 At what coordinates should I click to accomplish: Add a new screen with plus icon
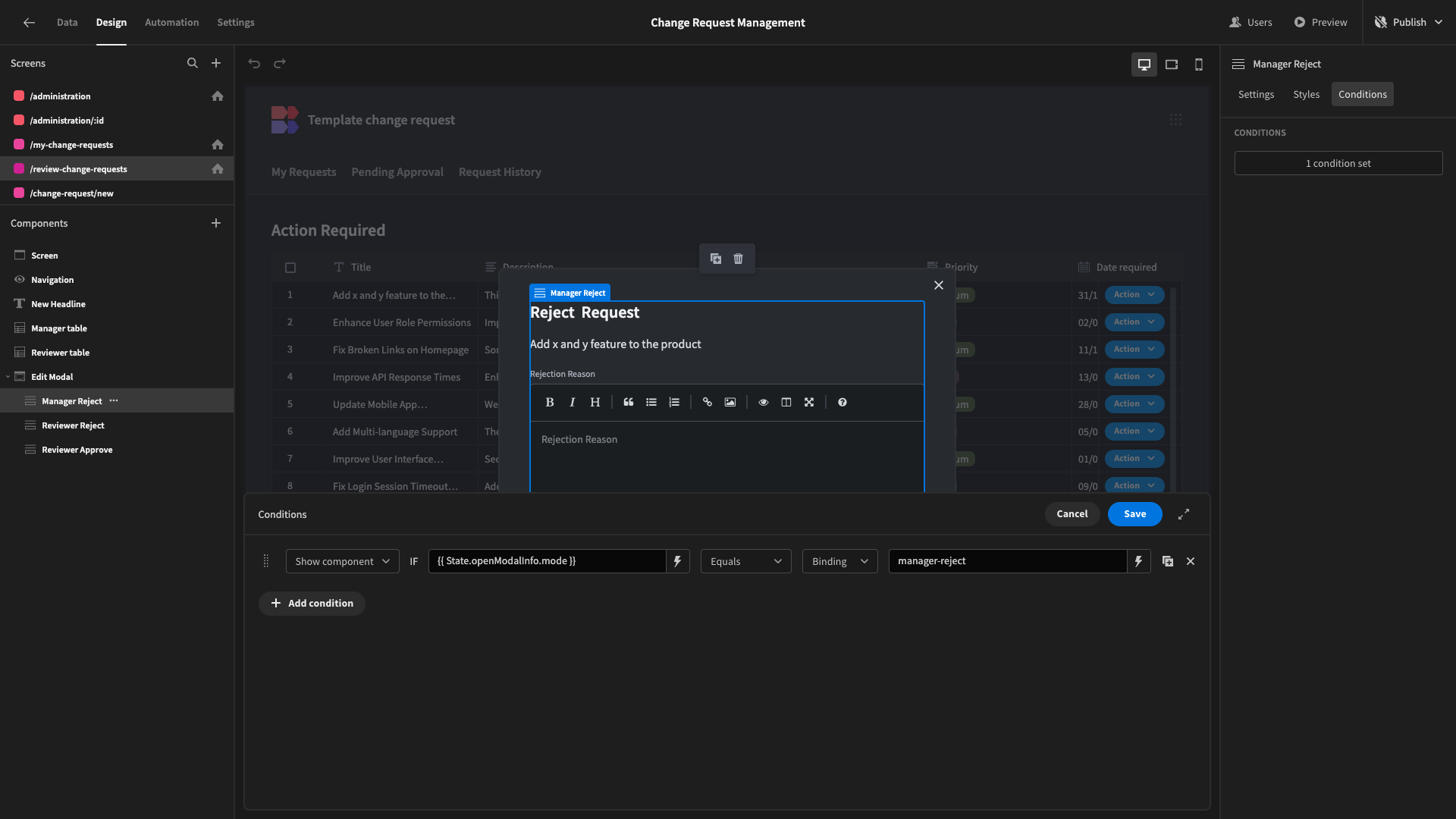216,64
